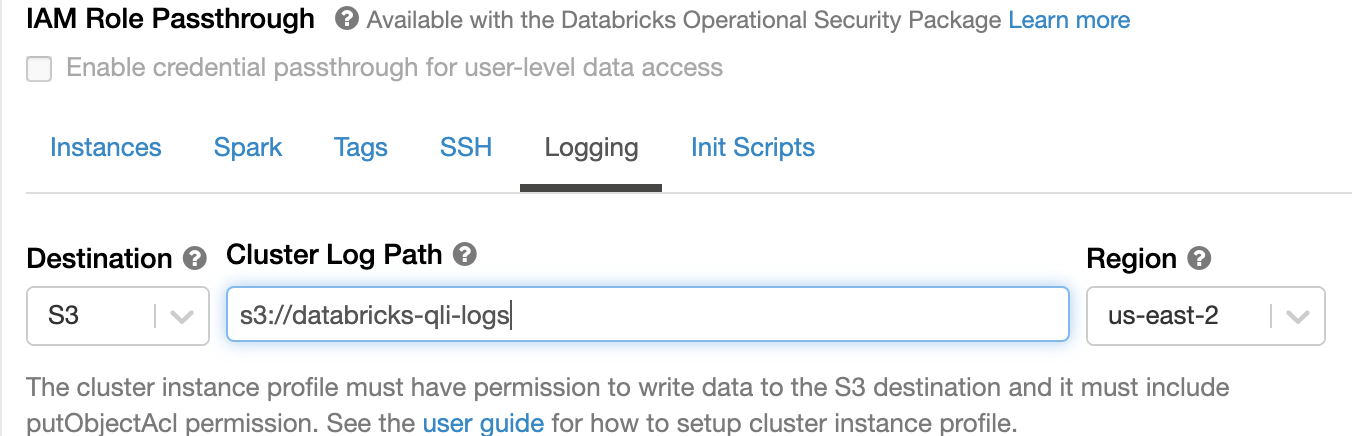Click the chevron arrow in Region selector
The width and height of the screenshot is (1352, 436).
pyautogui.click(x=1297, y=317)
